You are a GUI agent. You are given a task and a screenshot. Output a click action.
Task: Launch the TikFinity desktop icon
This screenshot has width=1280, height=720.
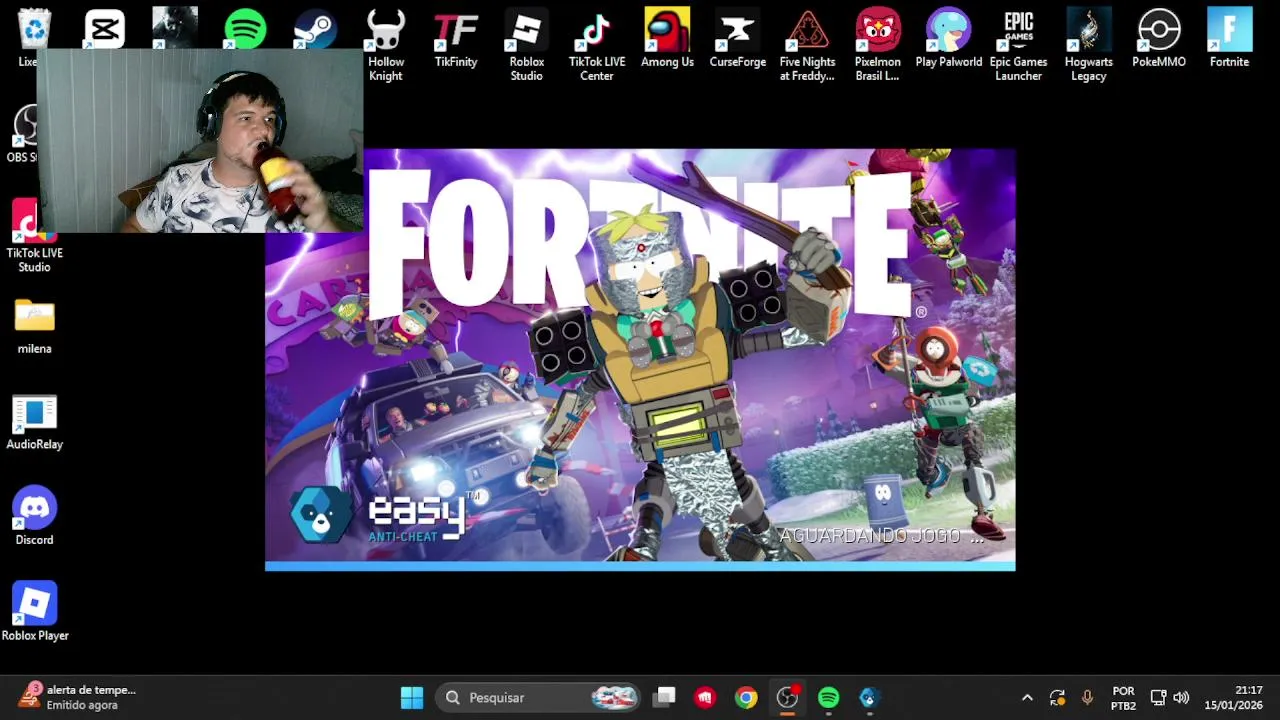coord(456,38)
